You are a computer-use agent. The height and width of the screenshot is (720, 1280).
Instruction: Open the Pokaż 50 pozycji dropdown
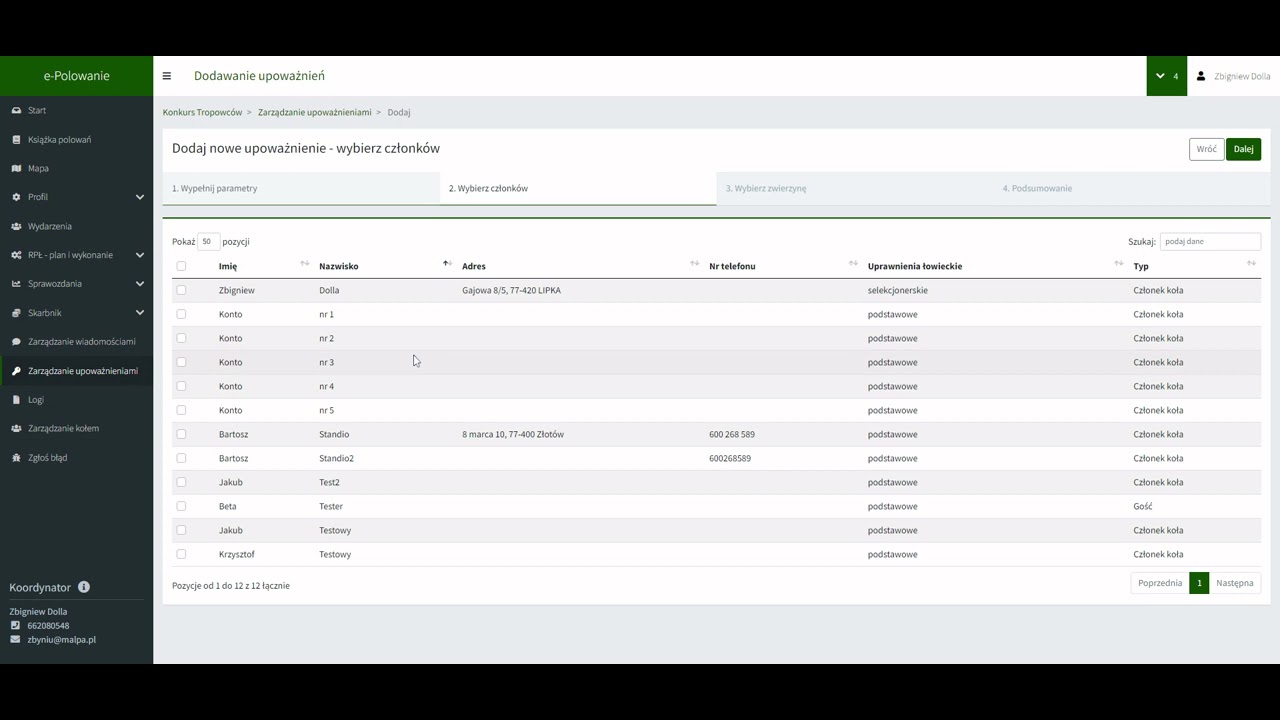[x=208, y=241]
